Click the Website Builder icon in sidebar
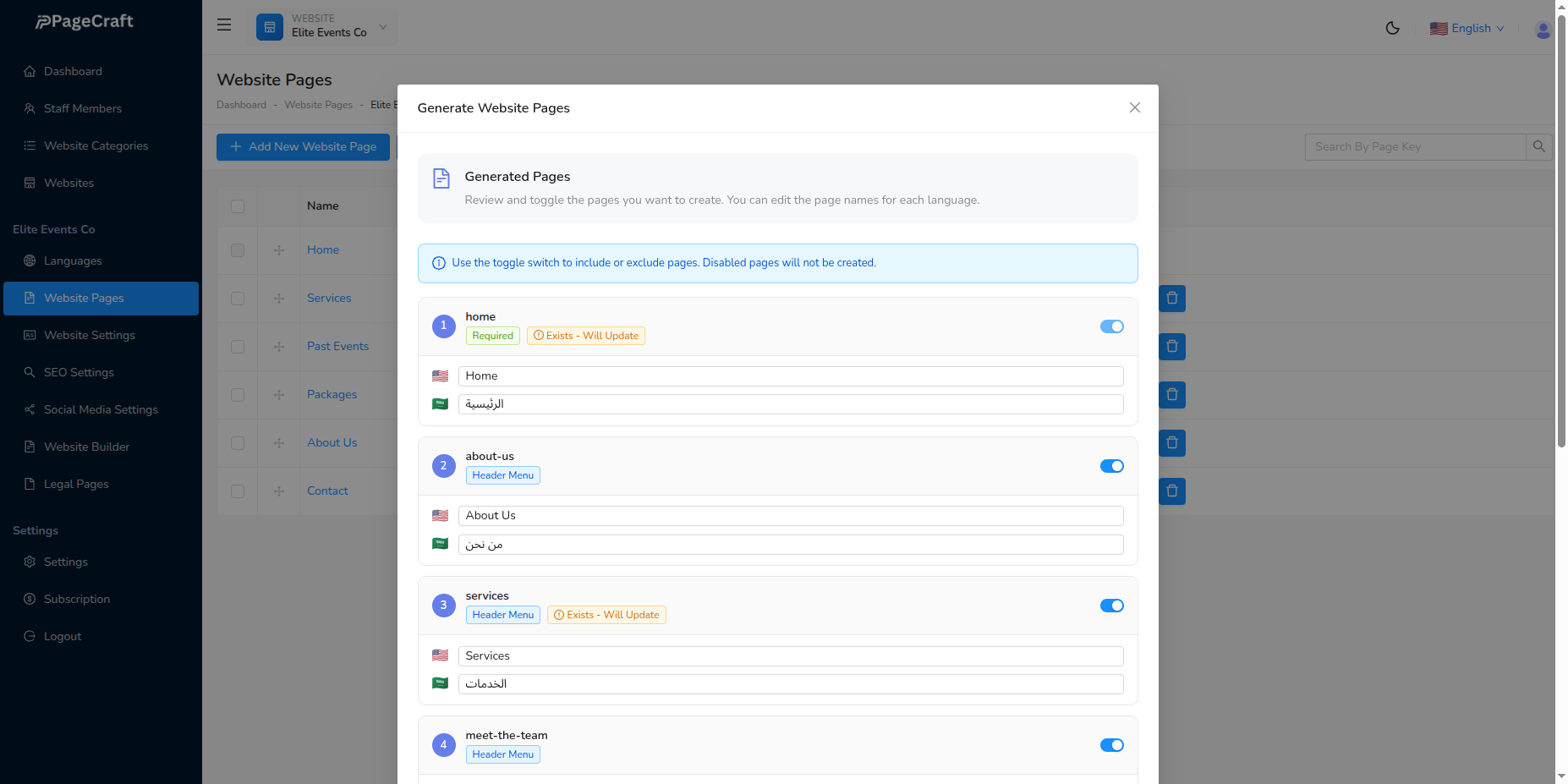Viewport: 1568px width, 784px height. click(30, 447)
